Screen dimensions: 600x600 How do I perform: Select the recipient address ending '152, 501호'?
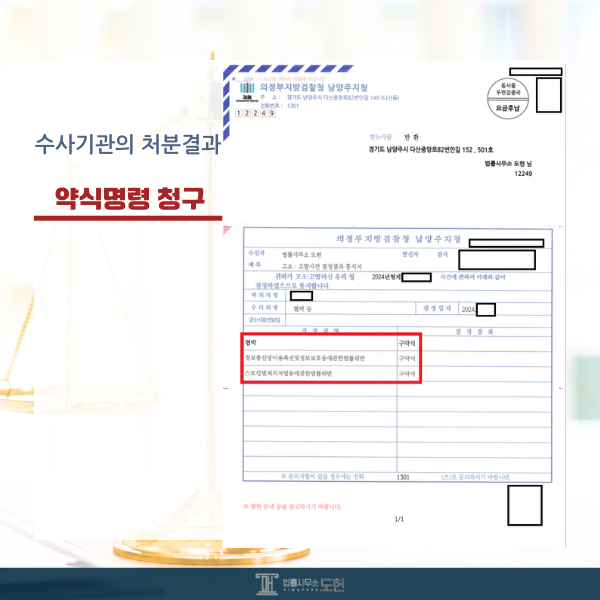[x=431, y=149]
